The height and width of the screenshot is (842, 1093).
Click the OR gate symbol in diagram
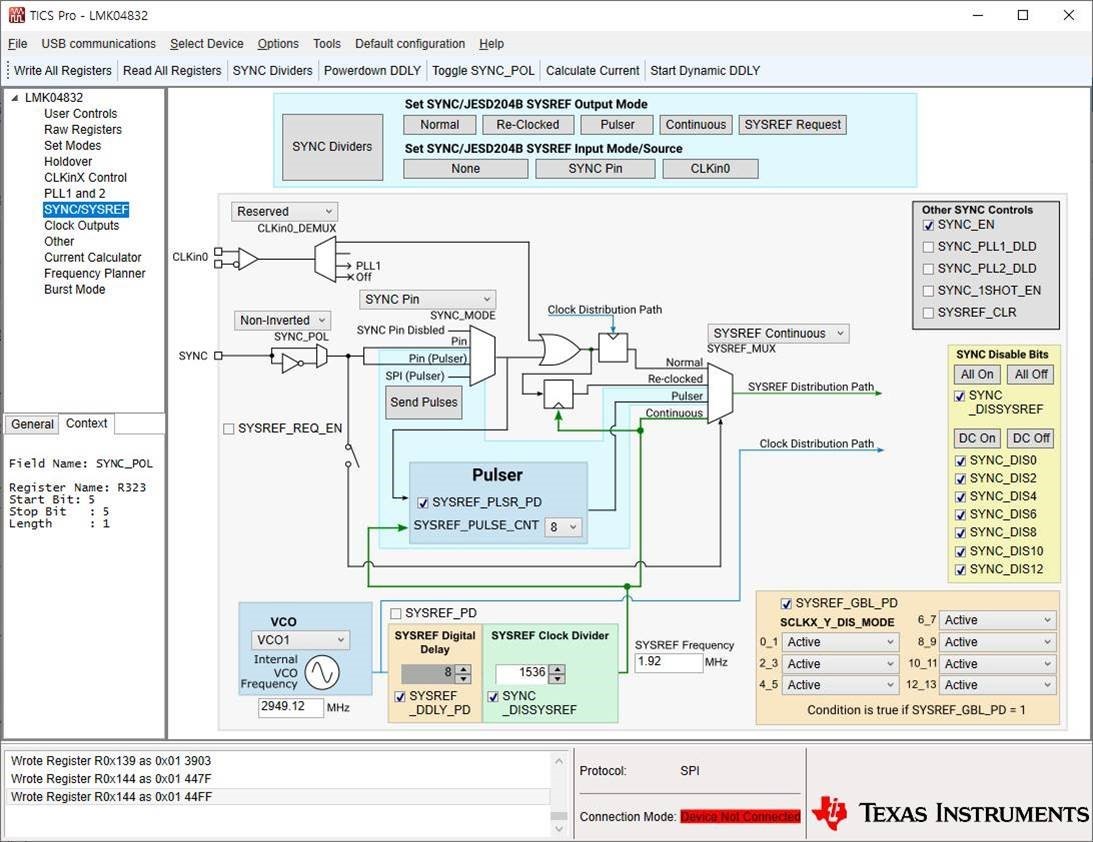pos(560,351)
